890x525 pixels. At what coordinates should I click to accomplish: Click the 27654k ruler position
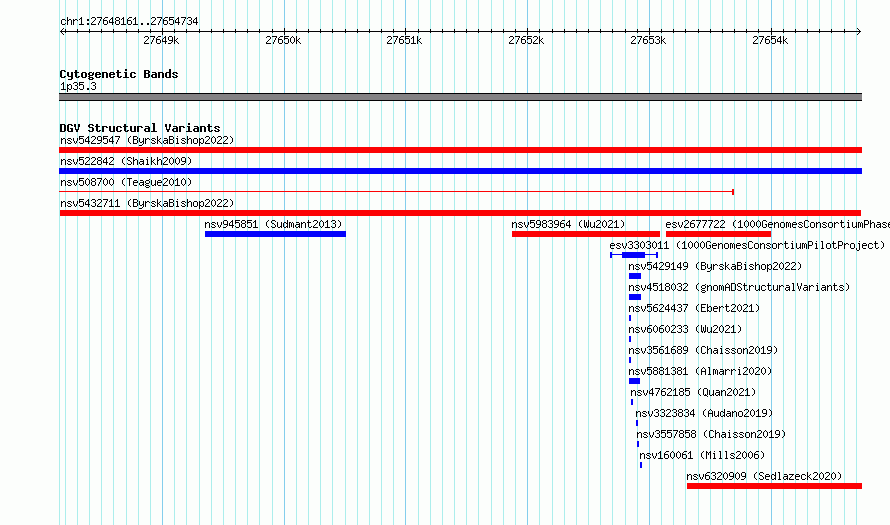pos(770,40)
